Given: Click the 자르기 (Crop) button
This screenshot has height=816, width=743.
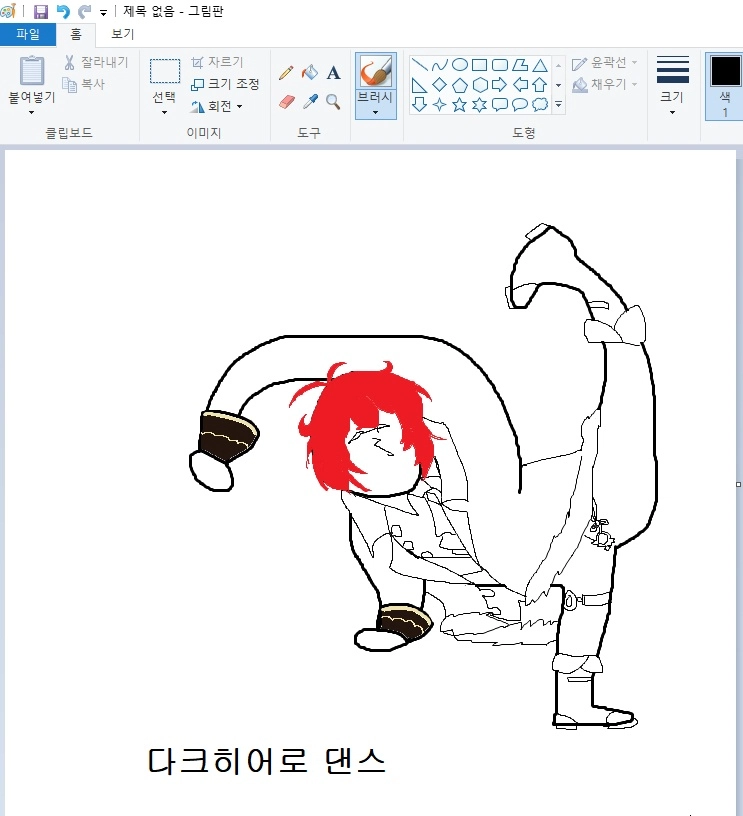Looking at the screenshot, I should coord(217,62).
